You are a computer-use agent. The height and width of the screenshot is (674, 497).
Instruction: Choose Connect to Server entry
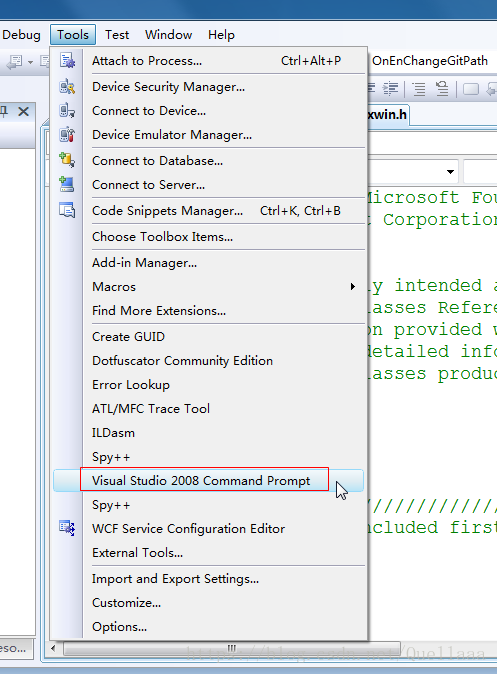209,184
